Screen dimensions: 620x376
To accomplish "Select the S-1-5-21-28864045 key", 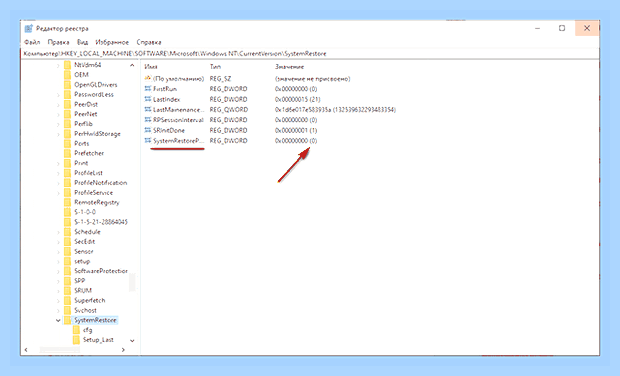I will click(101, 222).
